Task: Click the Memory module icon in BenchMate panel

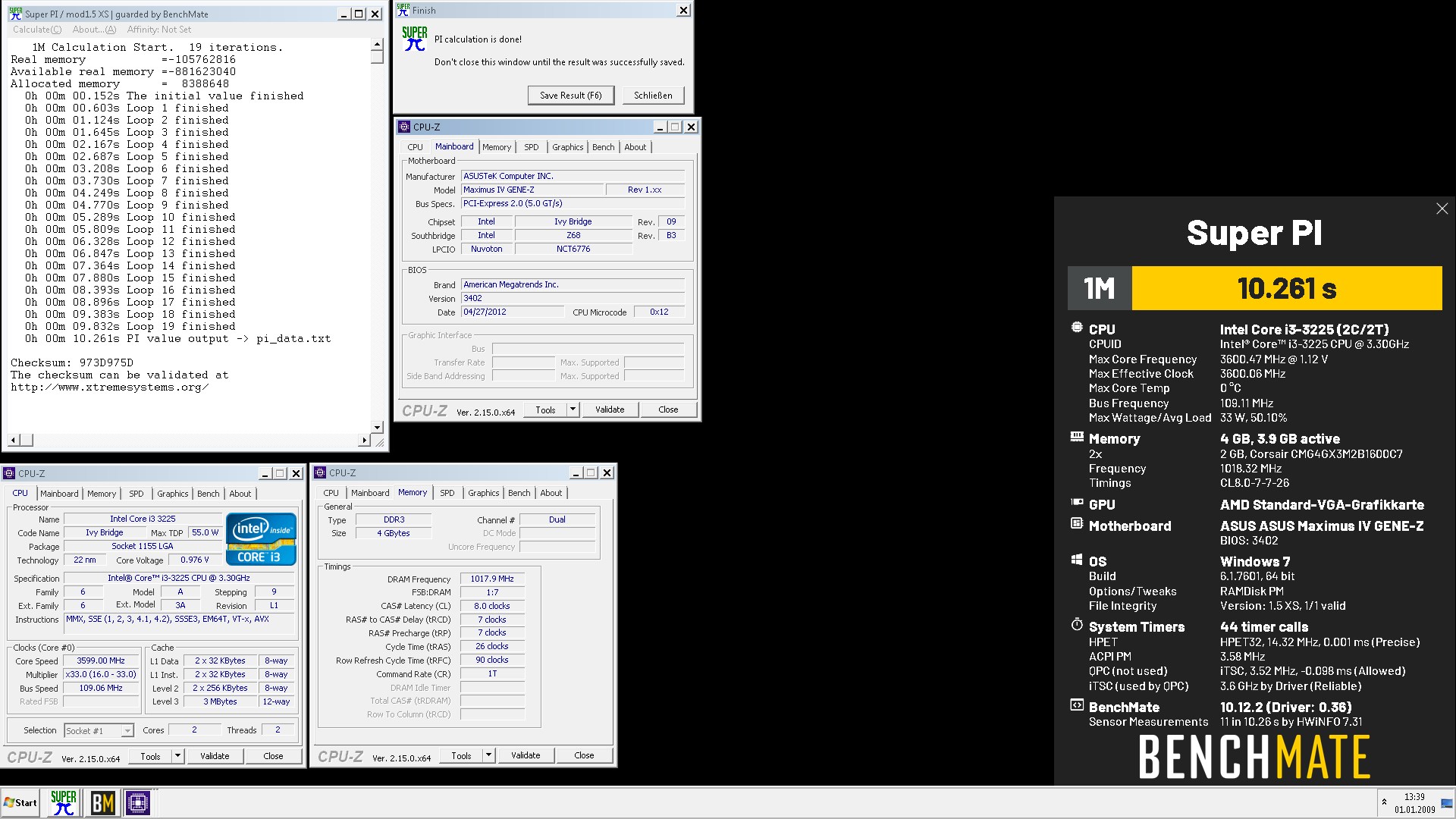Action: point(1077,437)
